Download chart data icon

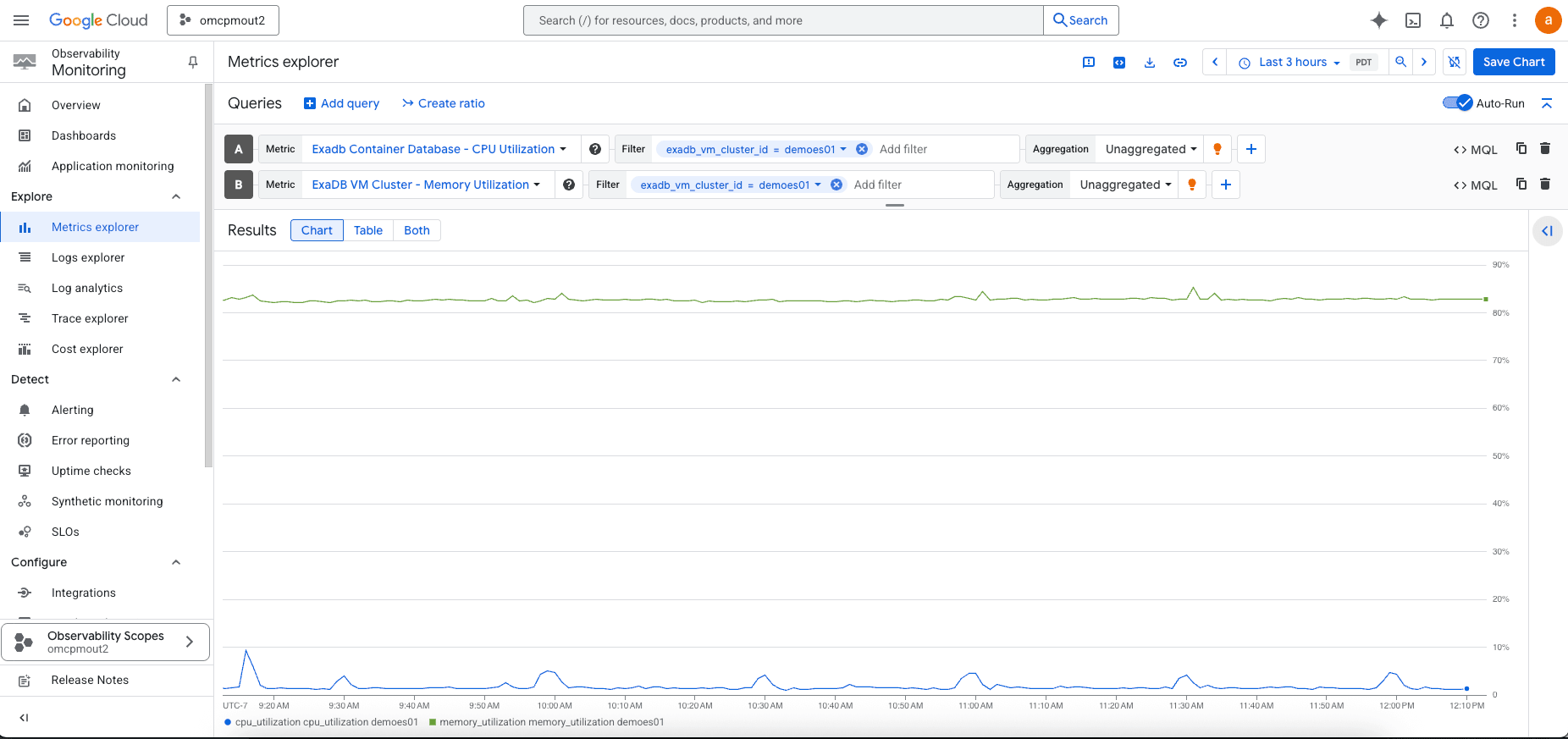1150,62
